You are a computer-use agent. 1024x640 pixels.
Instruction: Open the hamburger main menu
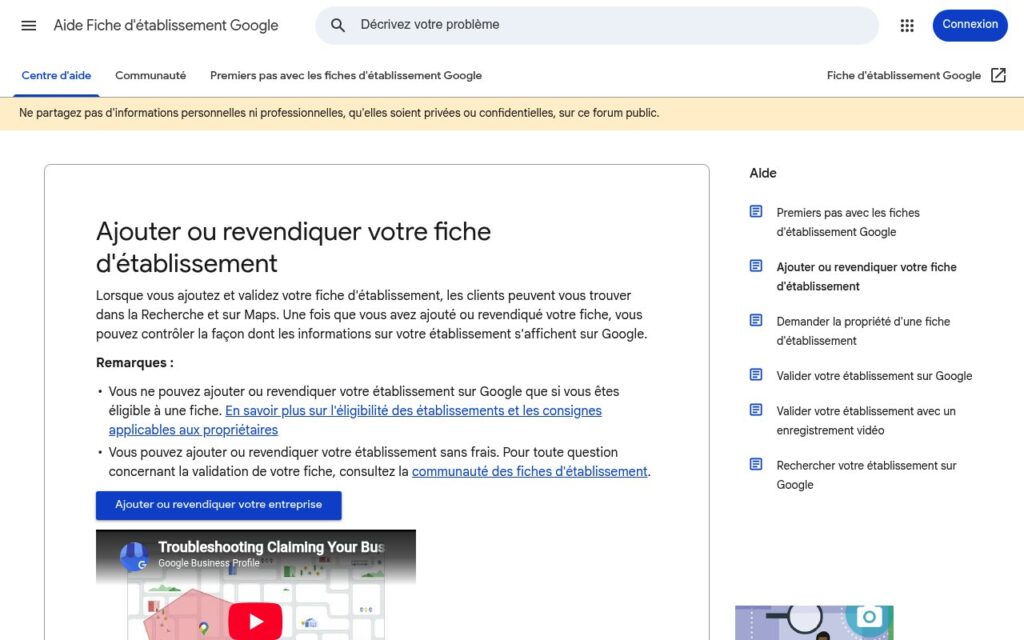pos(29,25)
